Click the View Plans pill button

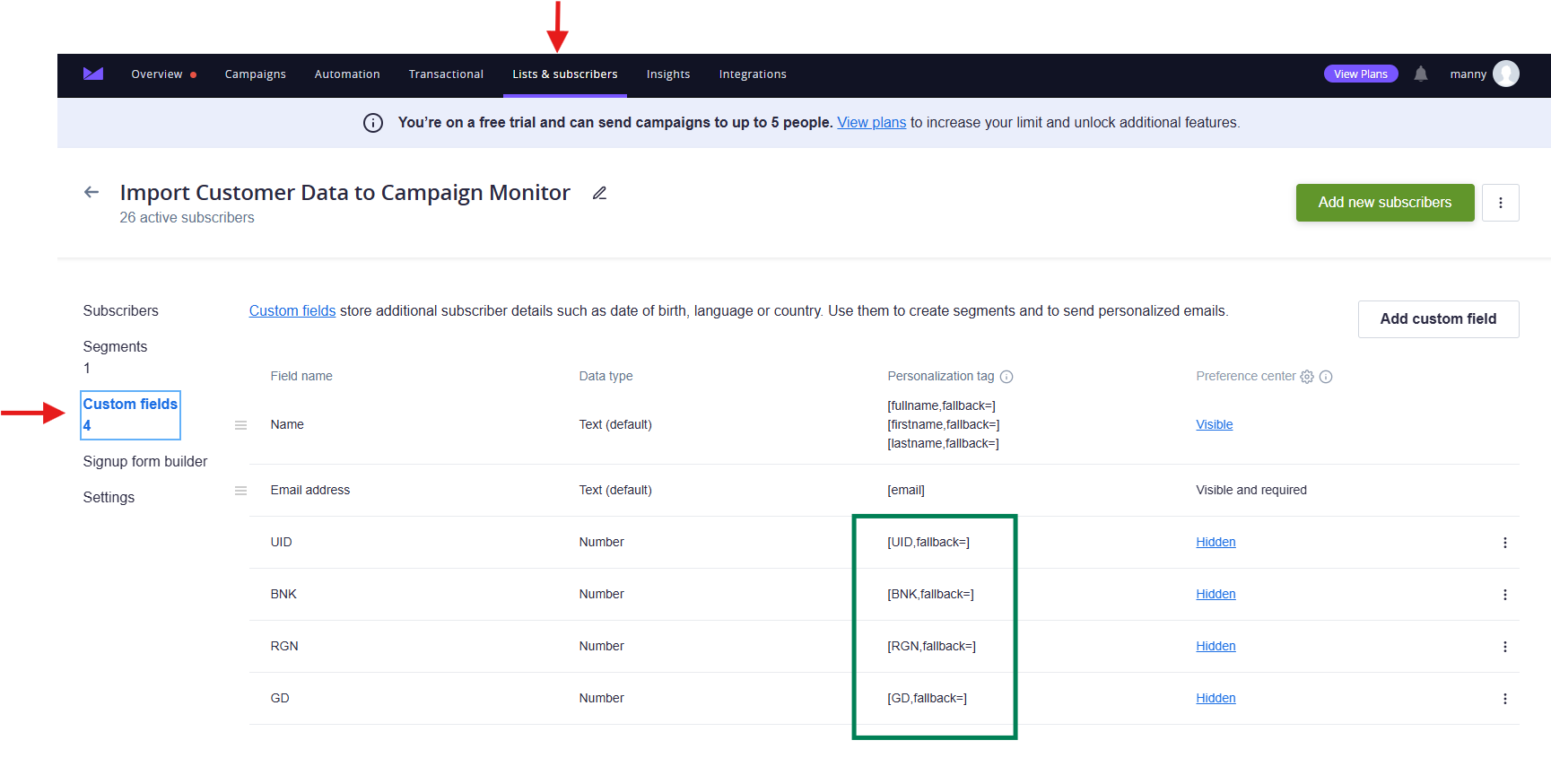pyautogui.click(x=1361, y=74)
